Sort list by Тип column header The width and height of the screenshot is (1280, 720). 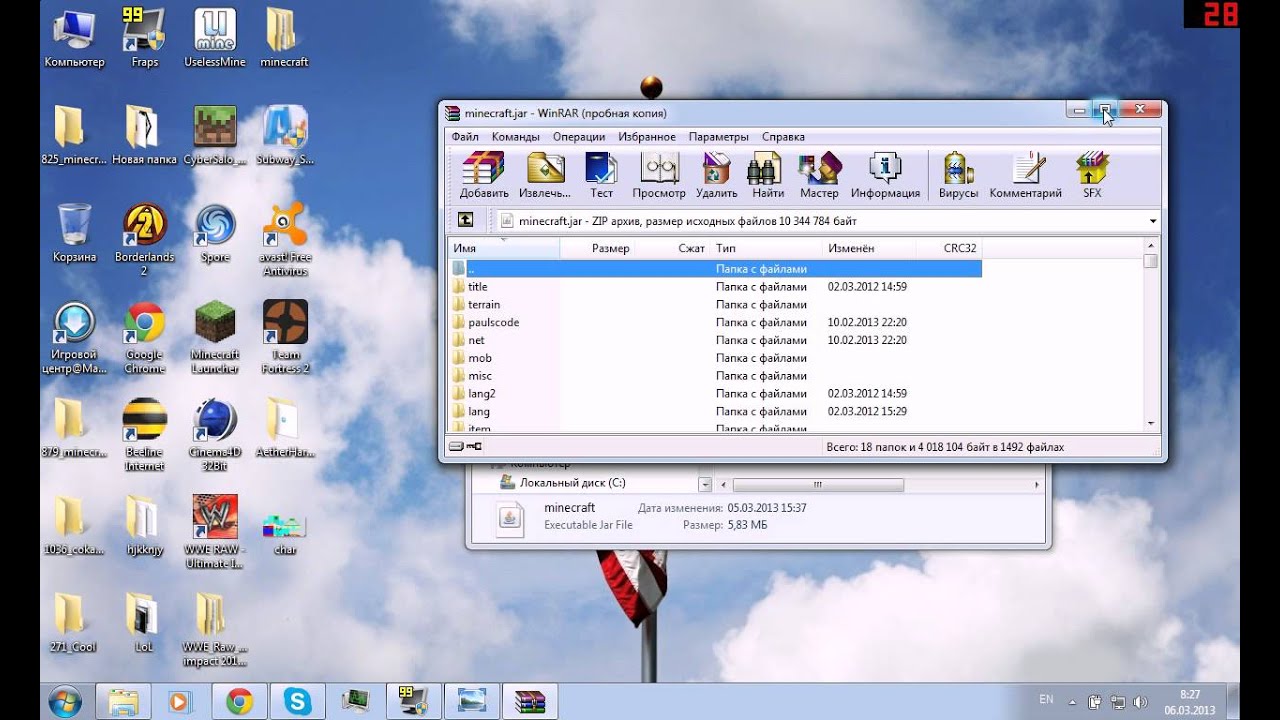click(x=766, y=248)
